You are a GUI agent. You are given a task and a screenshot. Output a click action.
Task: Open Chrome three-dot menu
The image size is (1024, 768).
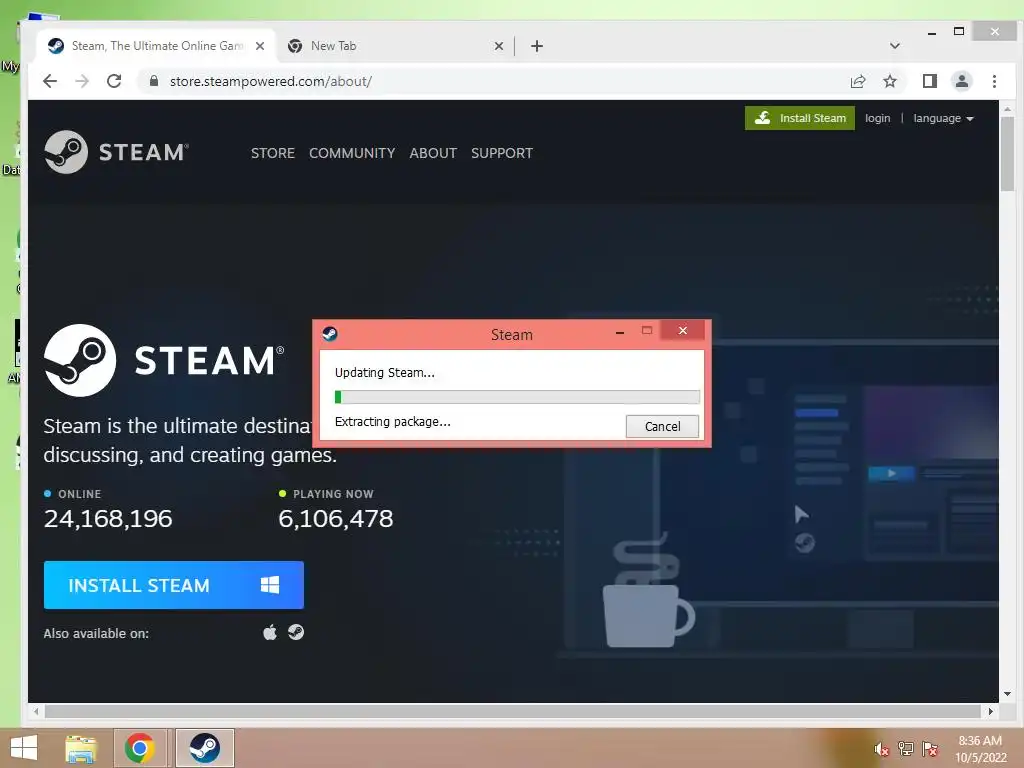994,81
